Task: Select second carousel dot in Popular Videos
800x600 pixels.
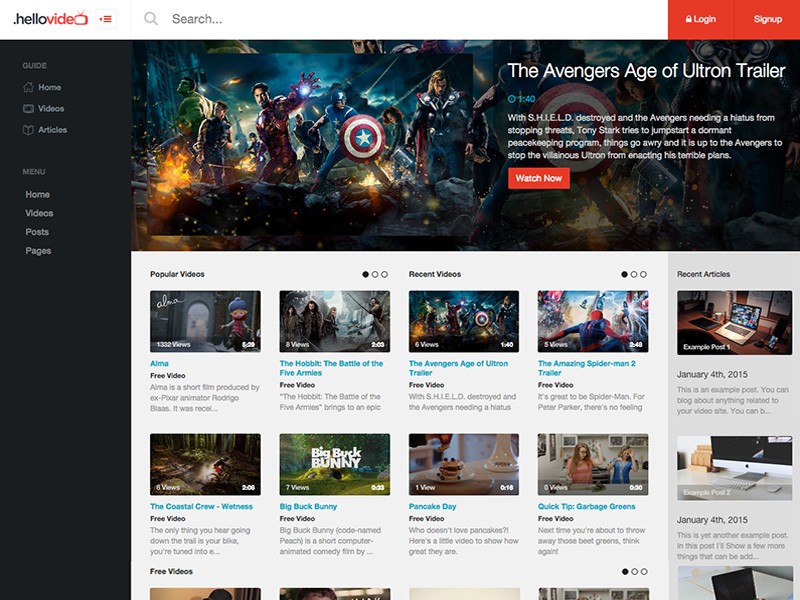Action: click(x=375, y=274)
